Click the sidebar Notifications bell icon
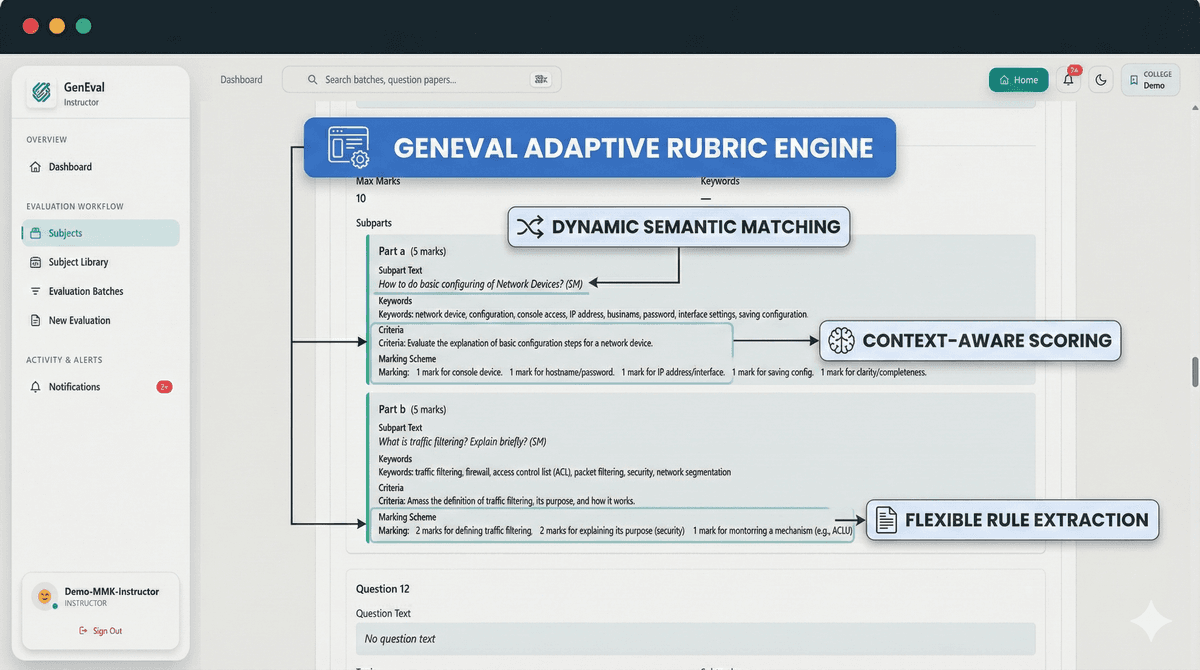Image resolution: width=1200 pixels, height=670 pixels. (x=36, y=387)
